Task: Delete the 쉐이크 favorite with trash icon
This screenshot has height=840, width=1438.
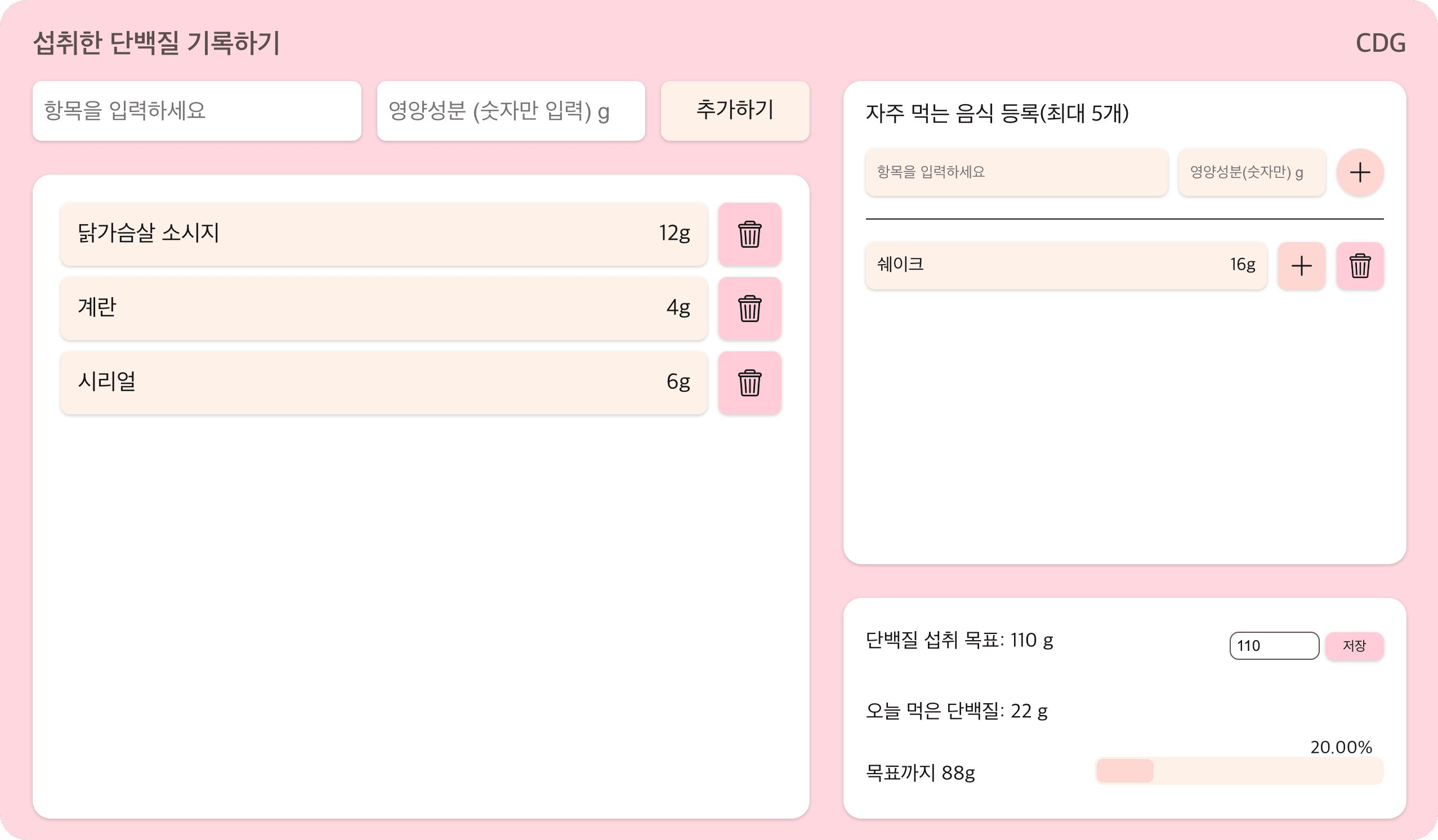Action: (1360, 266)
